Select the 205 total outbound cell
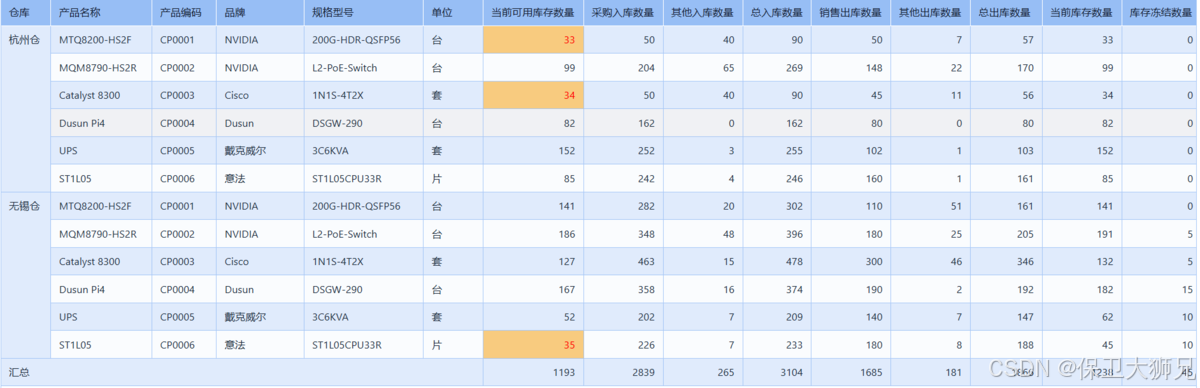This screenshot has width=1200, height=388. [1005, 234]
